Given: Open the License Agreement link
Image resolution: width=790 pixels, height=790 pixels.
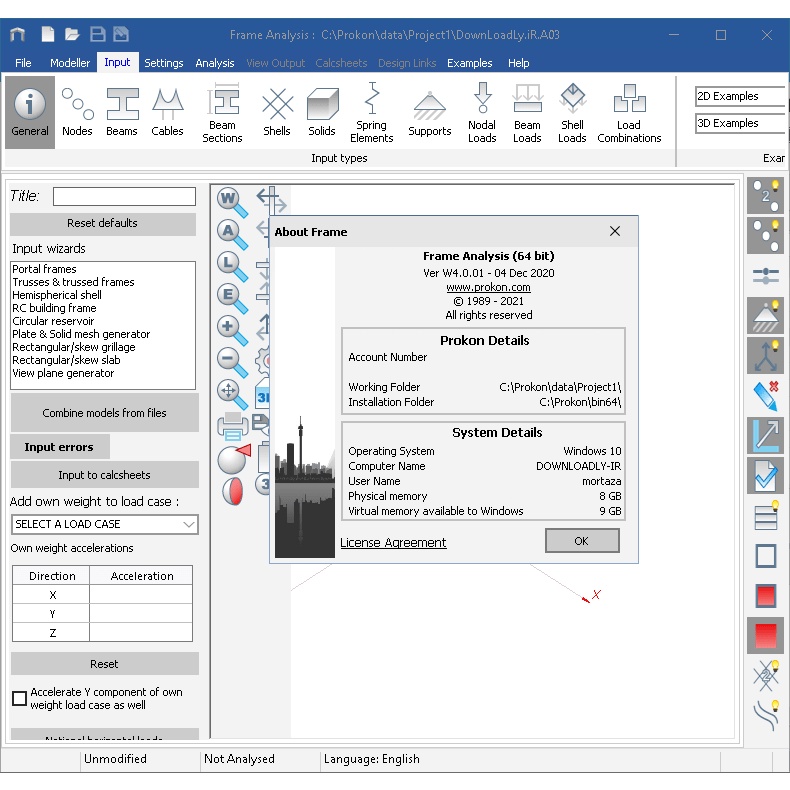Looking at the screenshot, I should pos(393,543).
